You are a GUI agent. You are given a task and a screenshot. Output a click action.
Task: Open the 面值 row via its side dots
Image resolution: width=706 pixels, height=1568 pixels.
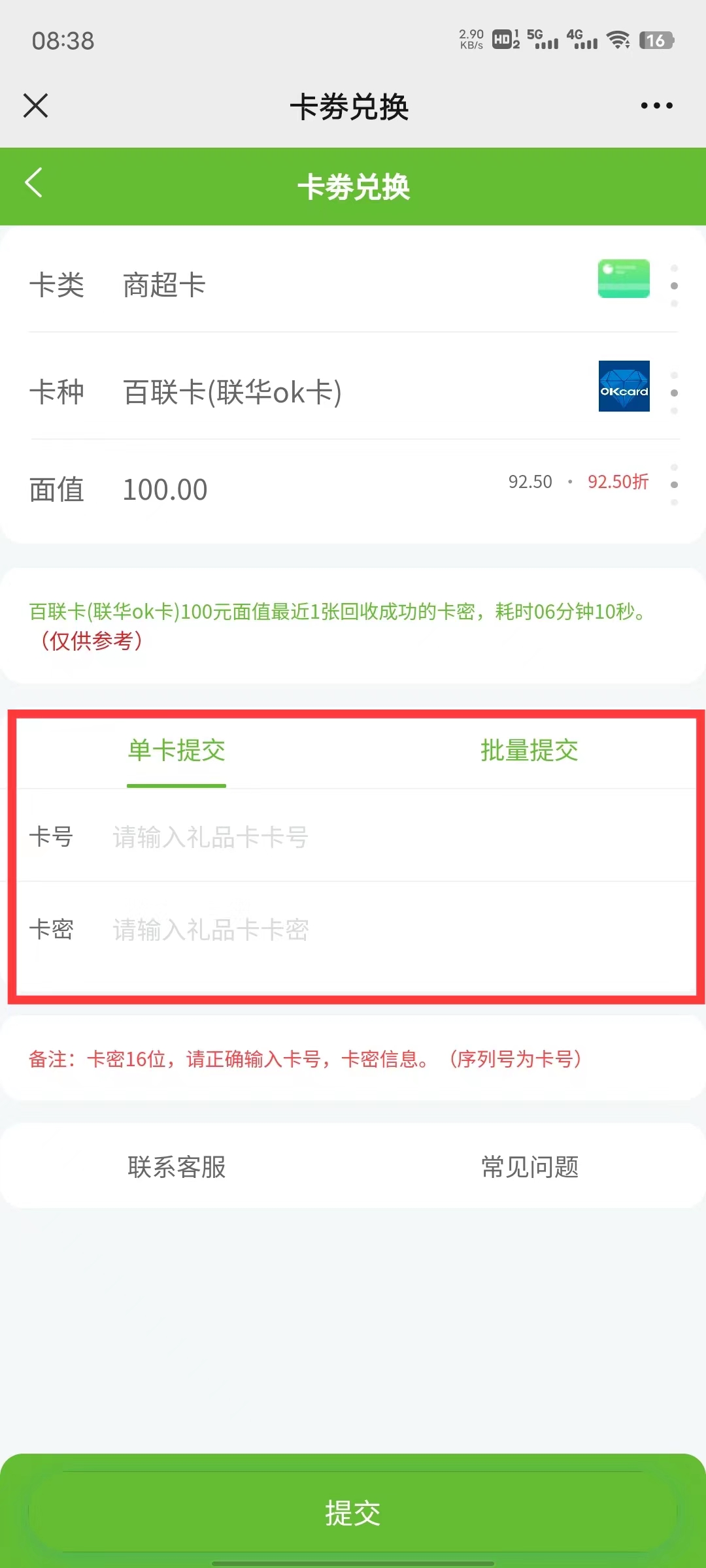[x=675, y=483]
